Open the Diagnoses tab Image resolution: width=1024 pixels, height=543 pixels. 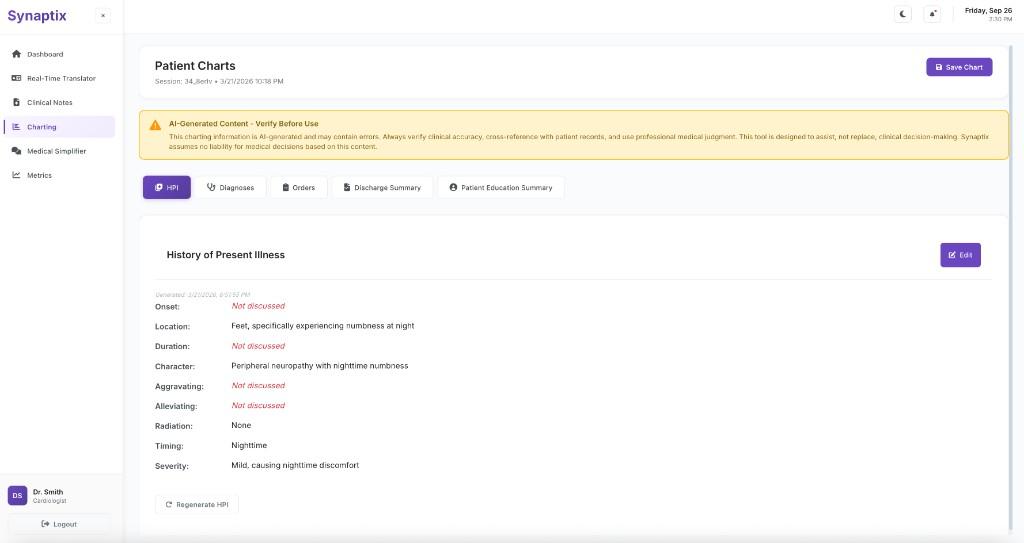pyautogui.click(x=230, y=187)
